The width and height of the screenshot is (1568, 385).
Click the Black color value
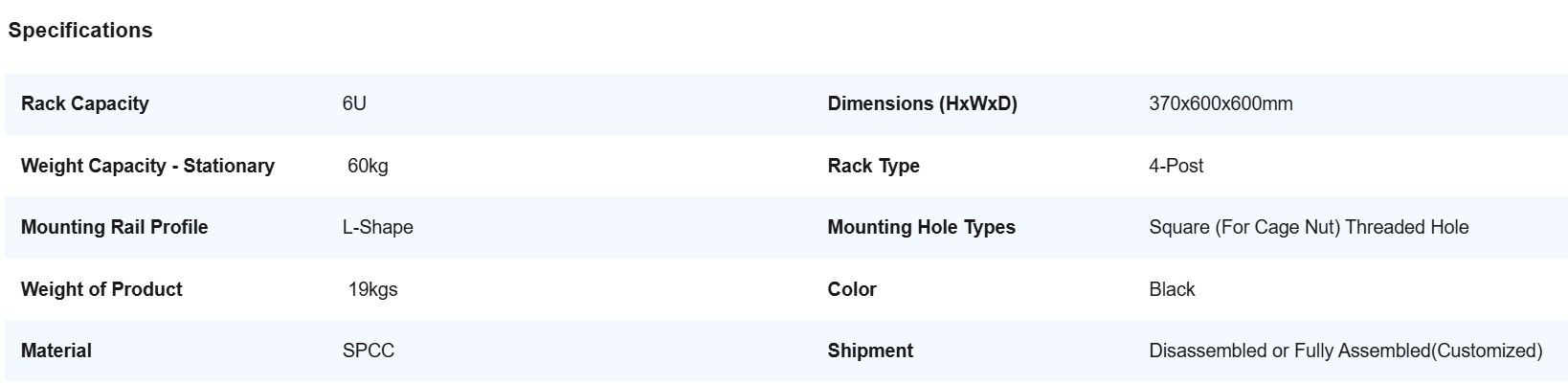coord(1172,289)
